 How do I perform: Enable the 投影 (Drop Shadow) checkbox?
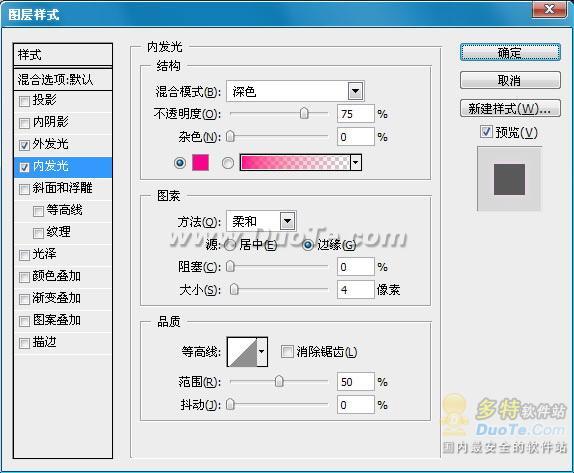coord(24,101)
